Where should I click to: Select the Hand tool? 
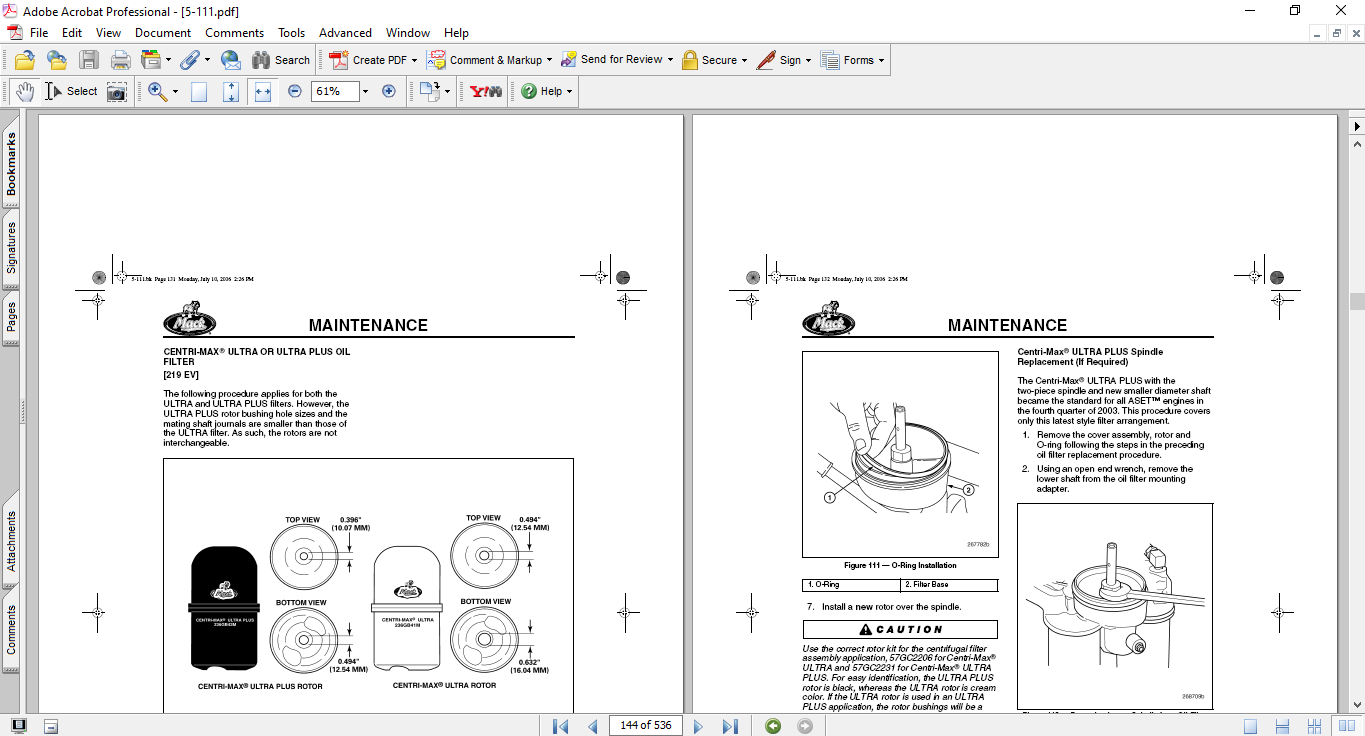(x=24, y=91)
